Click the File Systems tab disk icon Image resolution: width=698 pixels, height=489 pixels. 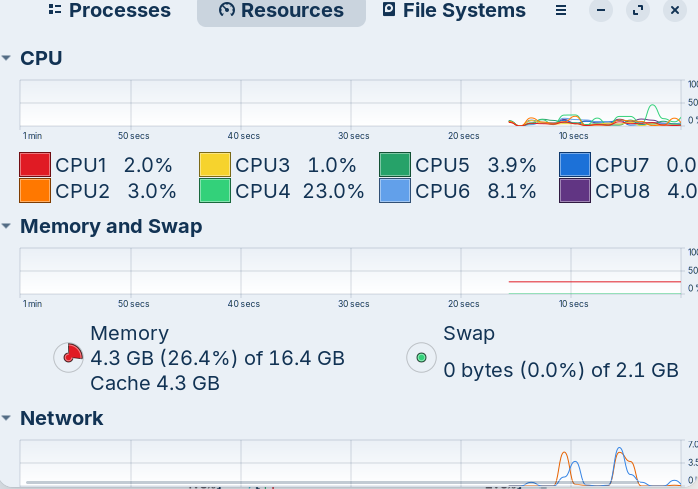click(x=389, y=9)
